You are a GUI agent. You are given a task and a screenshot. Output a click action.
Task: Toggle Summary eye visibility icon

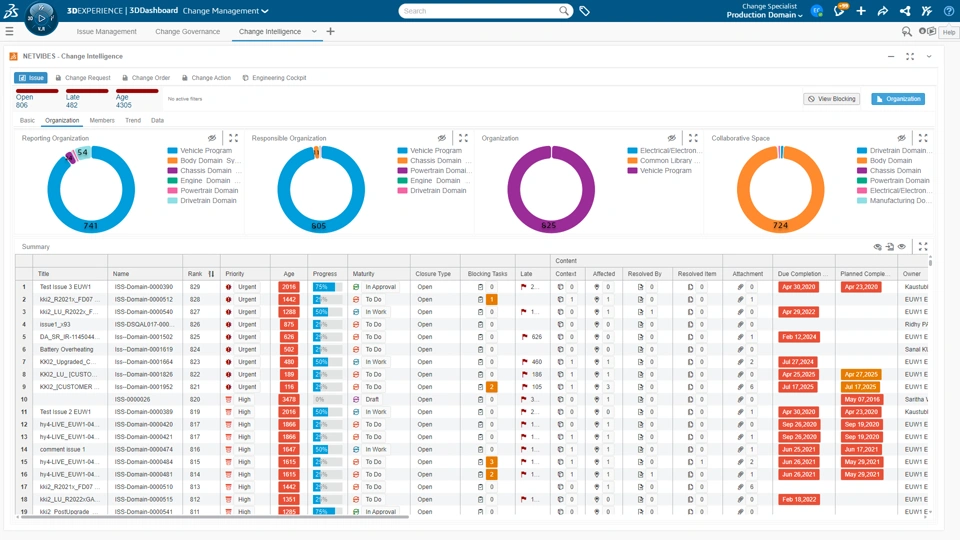coord(902,247)
